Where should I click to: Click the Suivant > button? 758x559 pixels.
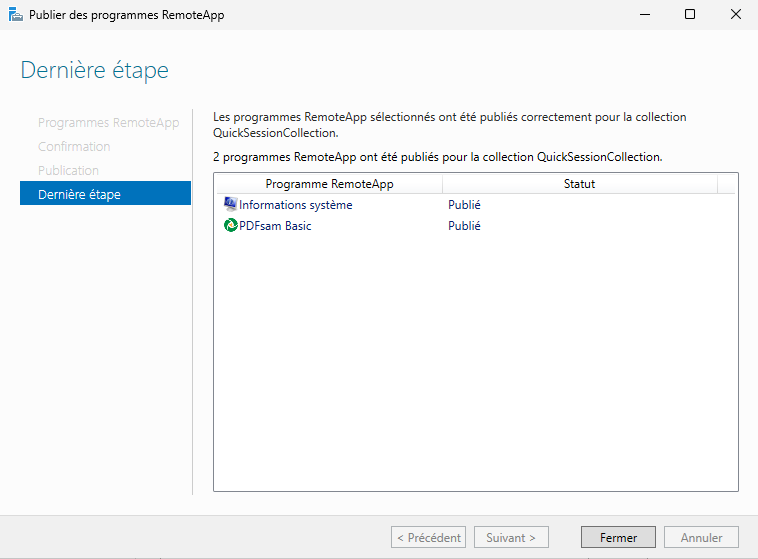point(511,537)
